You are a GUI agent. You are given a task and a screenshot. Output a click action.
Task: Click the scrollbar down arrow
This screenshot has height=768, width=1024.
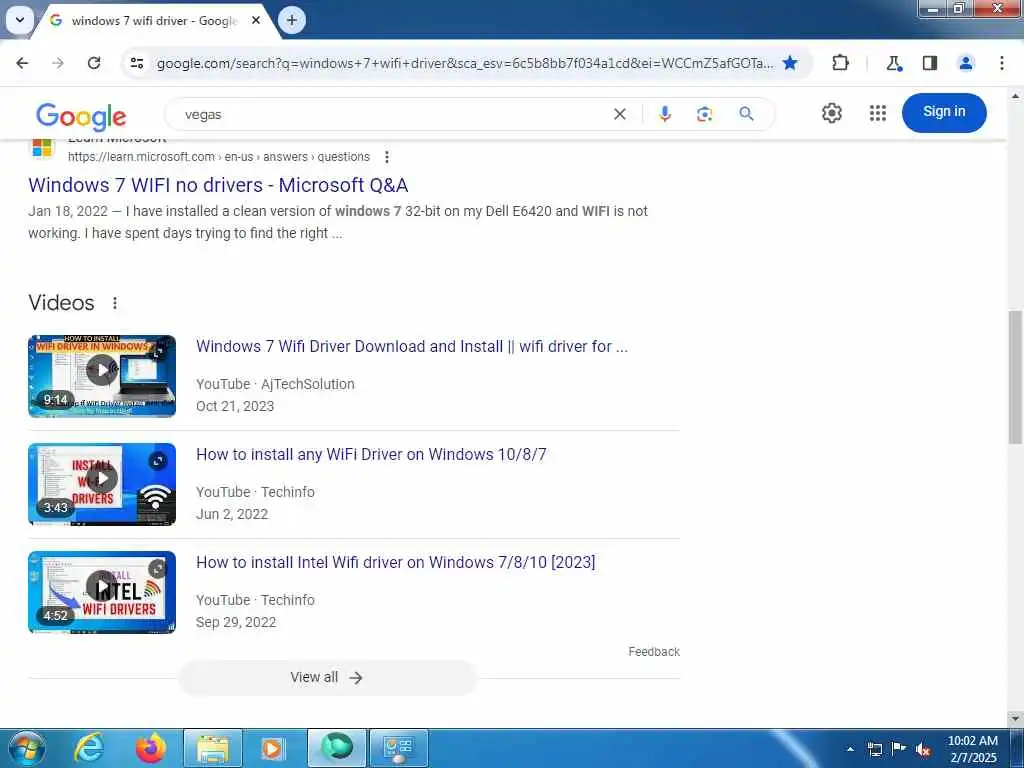tap(1016, 718)
